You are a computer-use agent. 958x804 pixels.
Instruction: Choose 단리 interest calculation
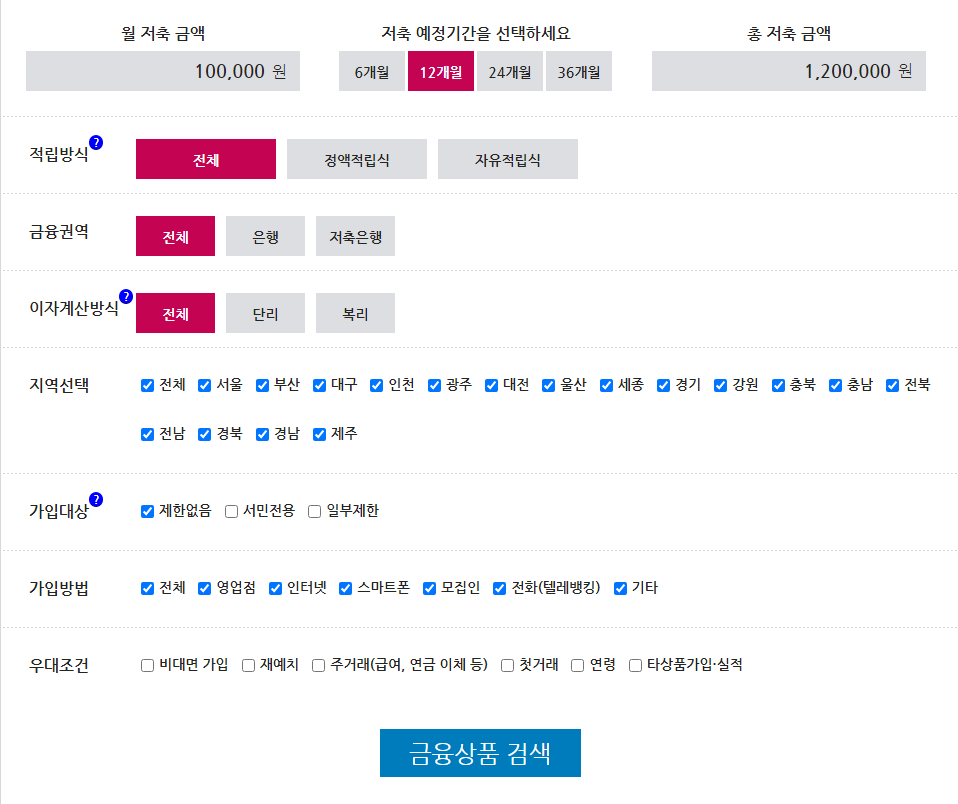265,312
